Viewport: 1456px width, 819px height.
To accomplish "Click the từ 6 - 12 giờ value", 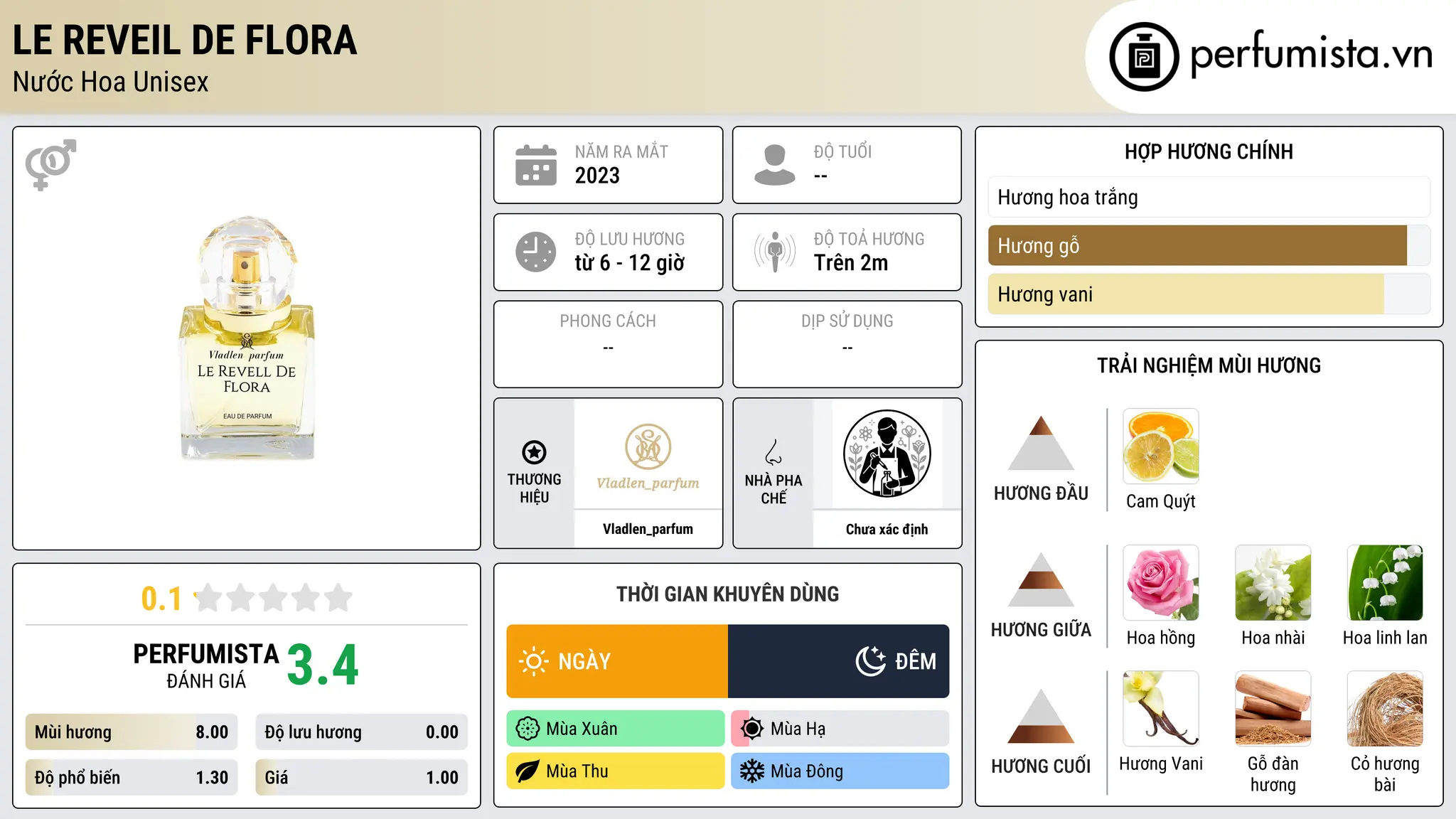I will [630, 263].
